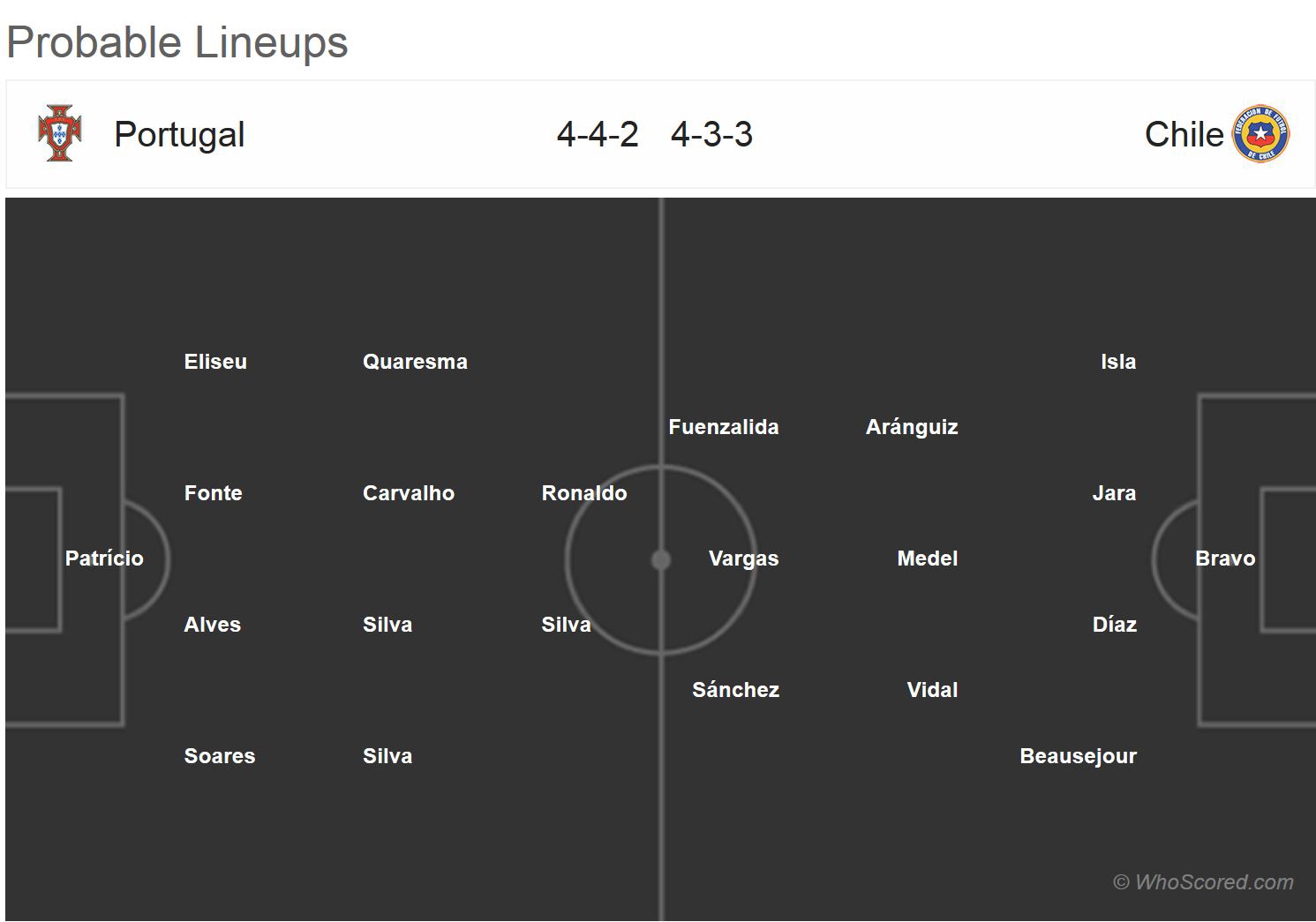
Task: Open the Portugal team name link
Action: tap(179, 134)
